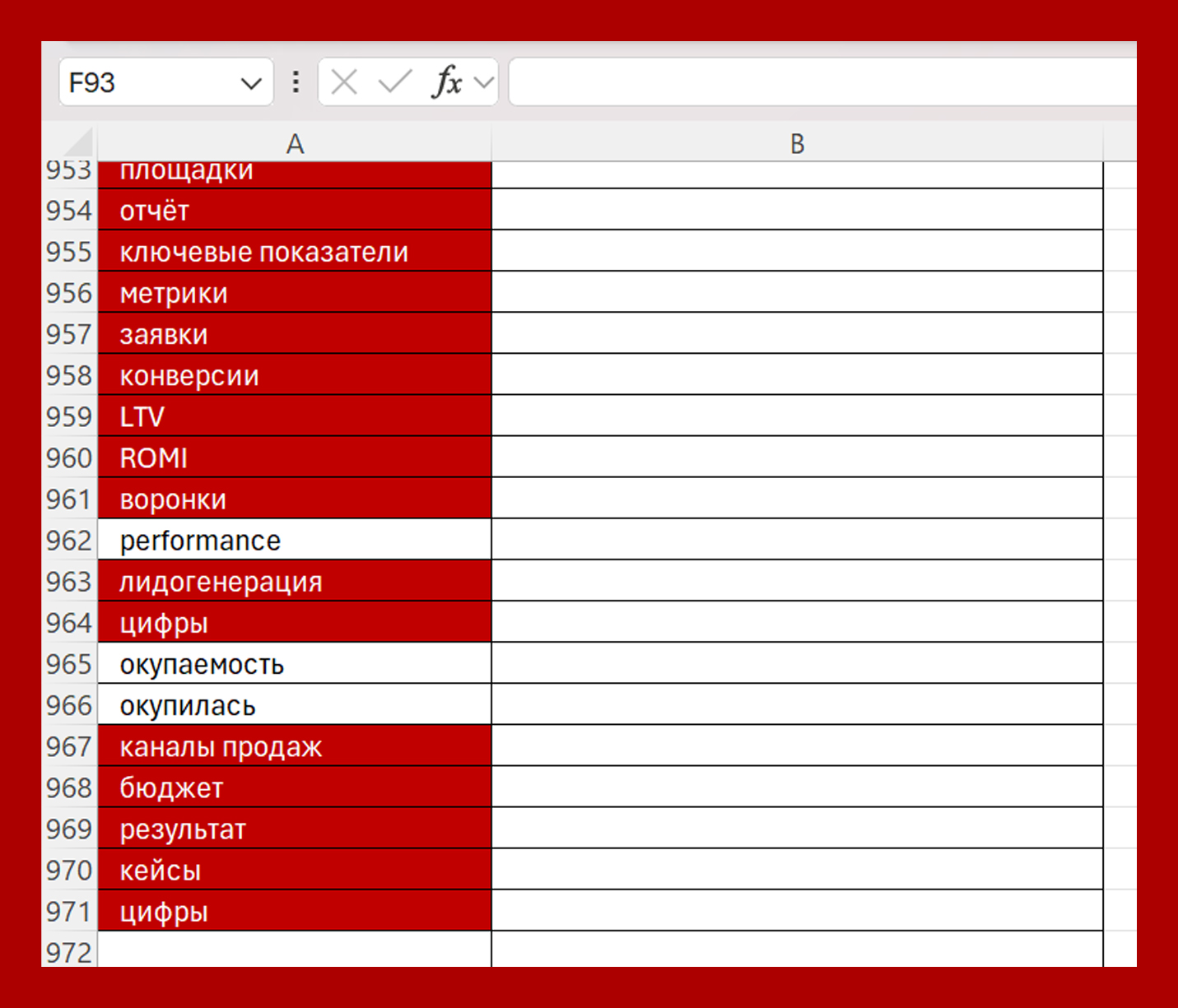Select the "заявки" cell
1178x1008 pixels.
295,333
